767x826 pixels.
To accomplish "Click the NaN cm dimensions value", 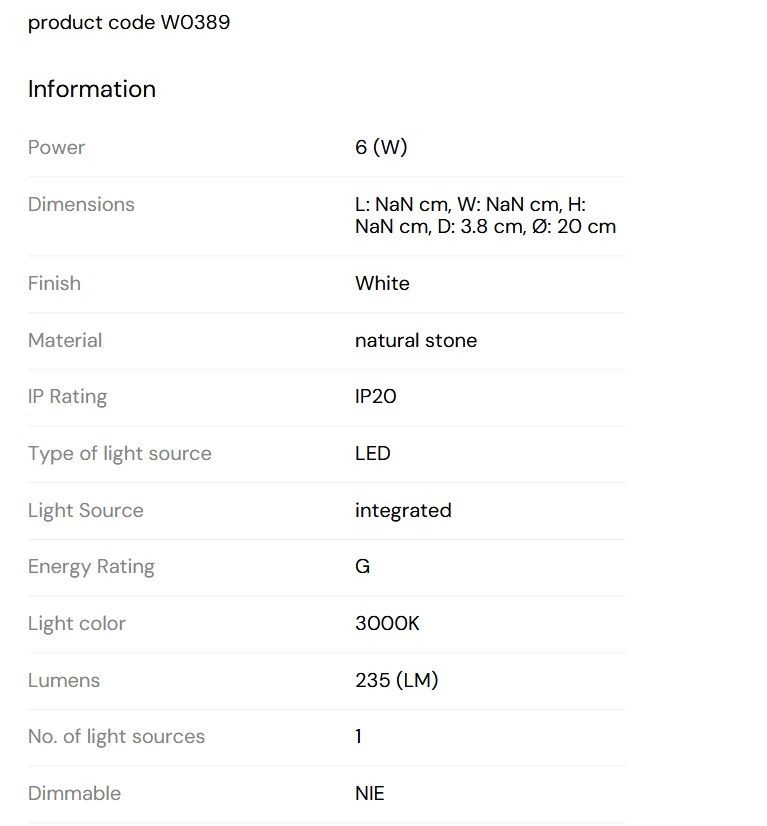I will pyautogui.click(x=485, y=215).
